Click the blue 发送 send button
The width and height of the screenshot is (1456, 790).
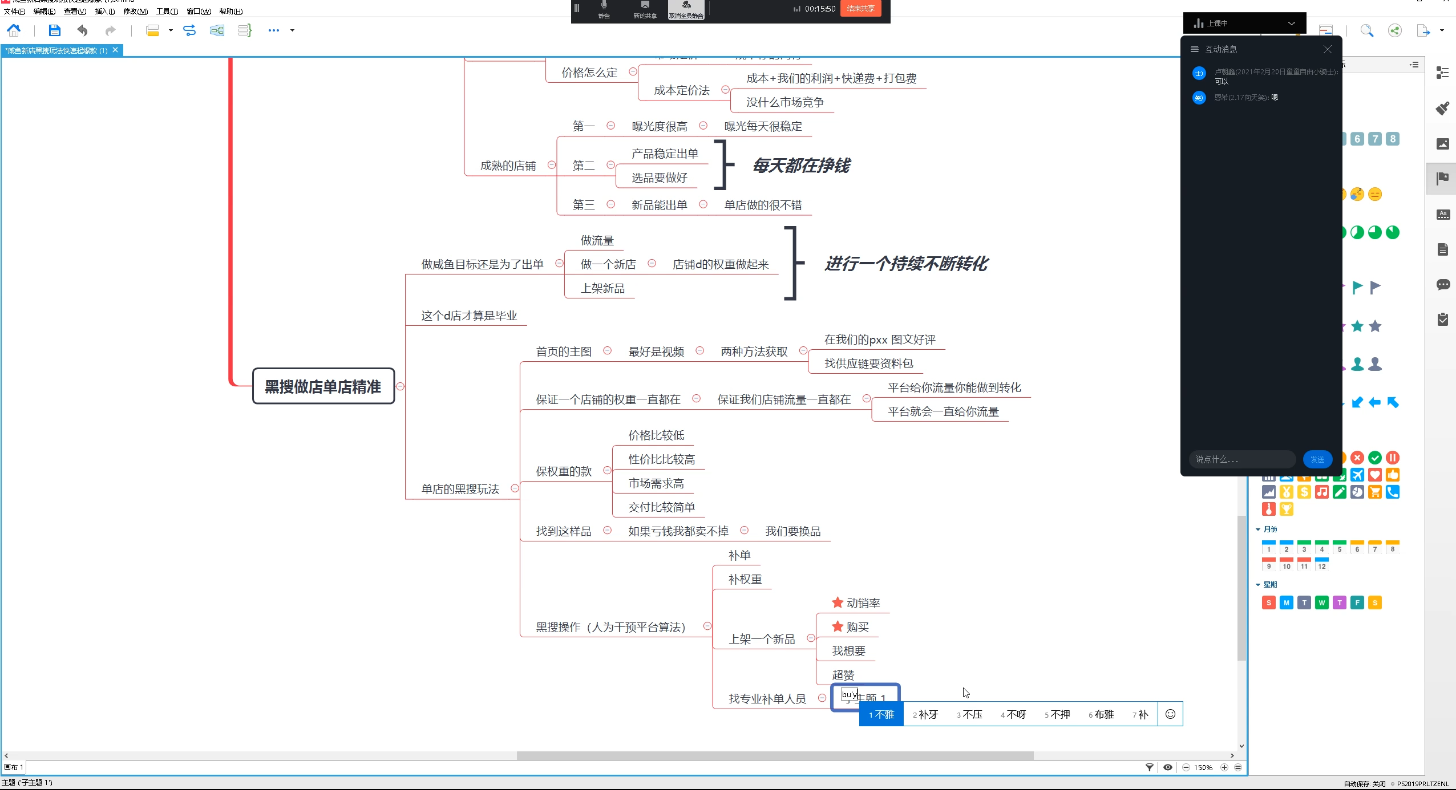[1316, 459]
